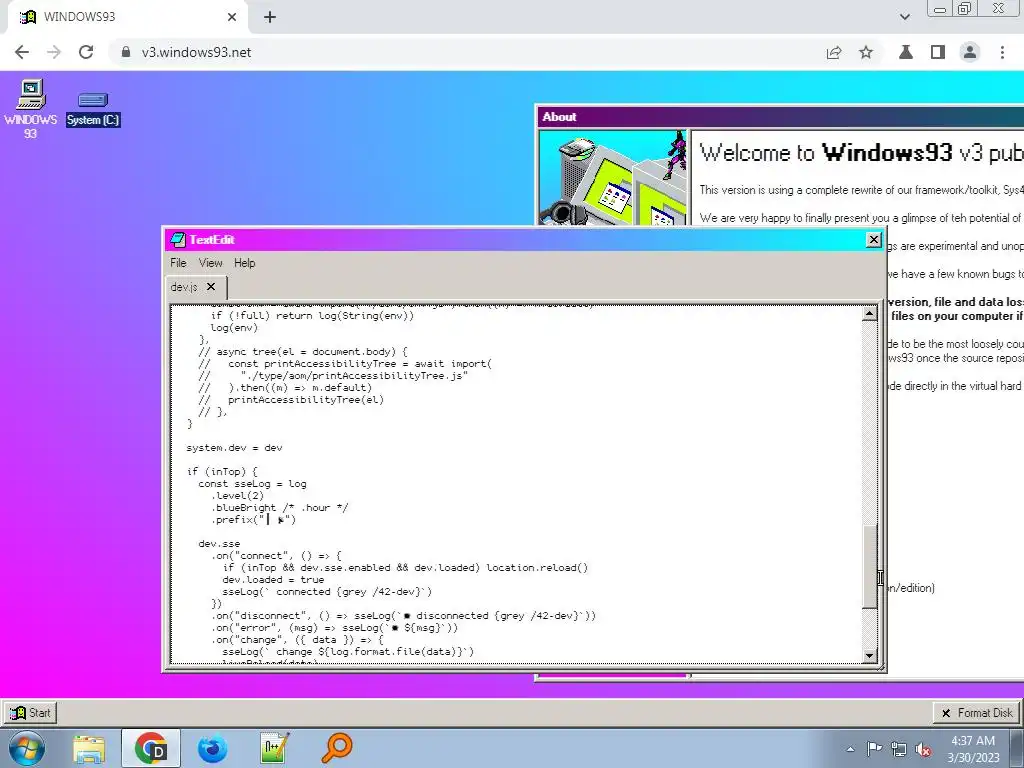
Task: Open the WINDOWS 93 desktop icon
Action: click(30, 108)
